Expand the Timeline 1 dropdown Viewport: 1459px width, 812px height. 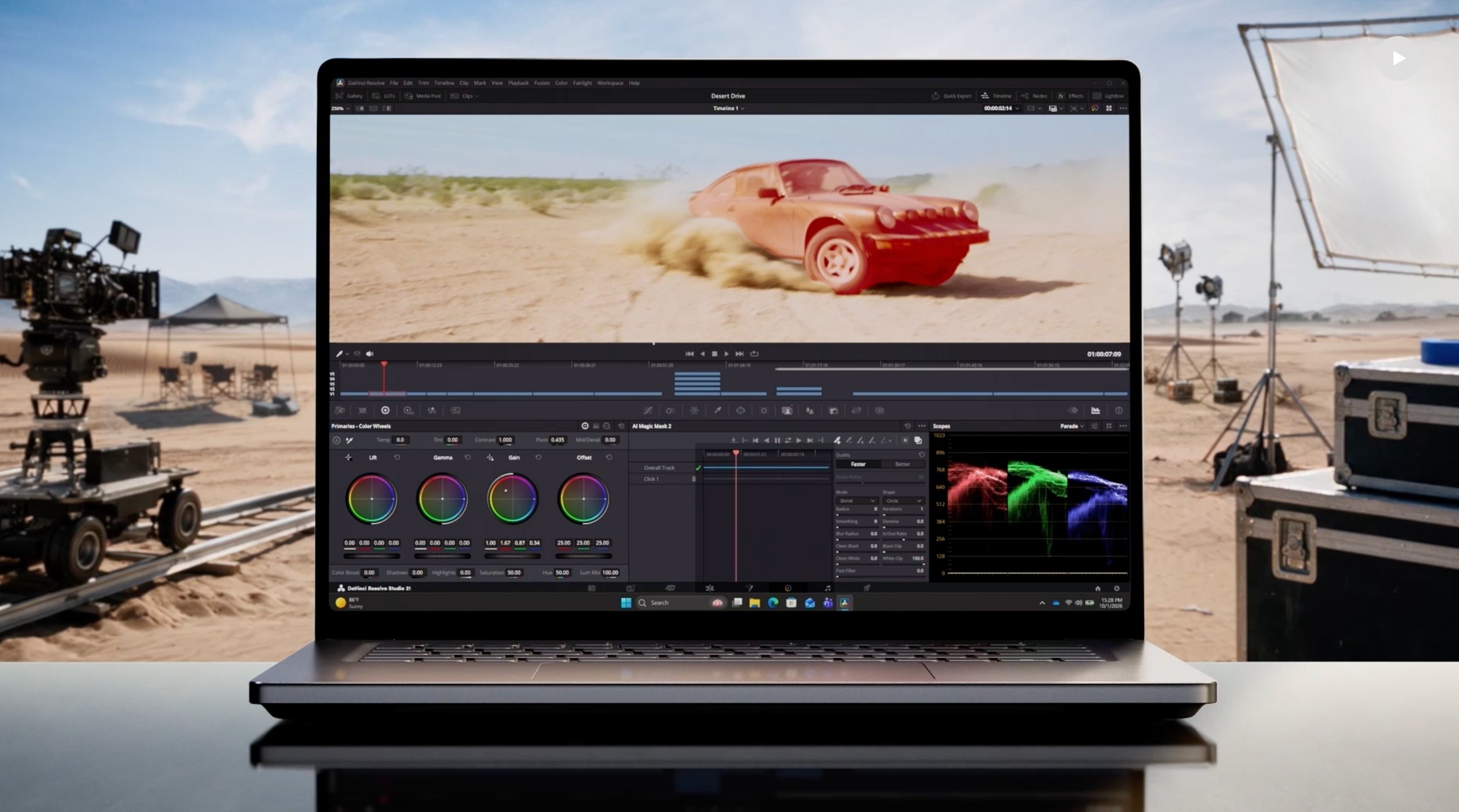728,108
